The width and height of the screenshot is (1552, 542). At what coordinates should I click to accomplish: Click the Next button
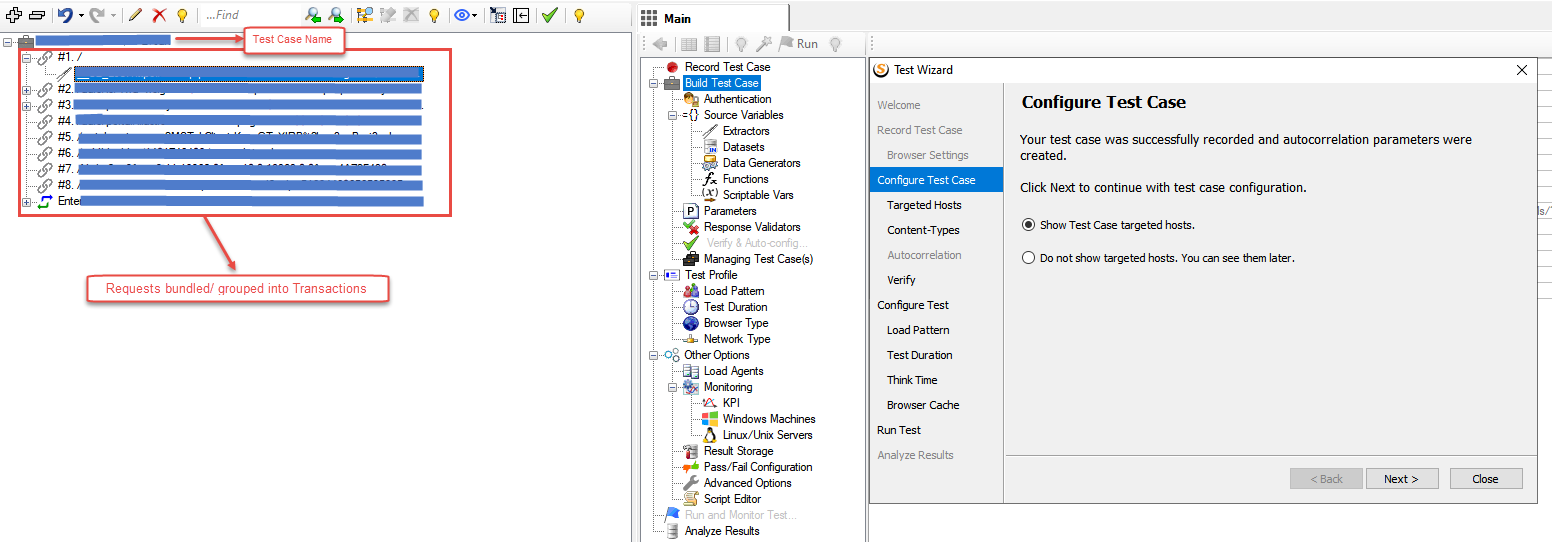pos(1401,479)
